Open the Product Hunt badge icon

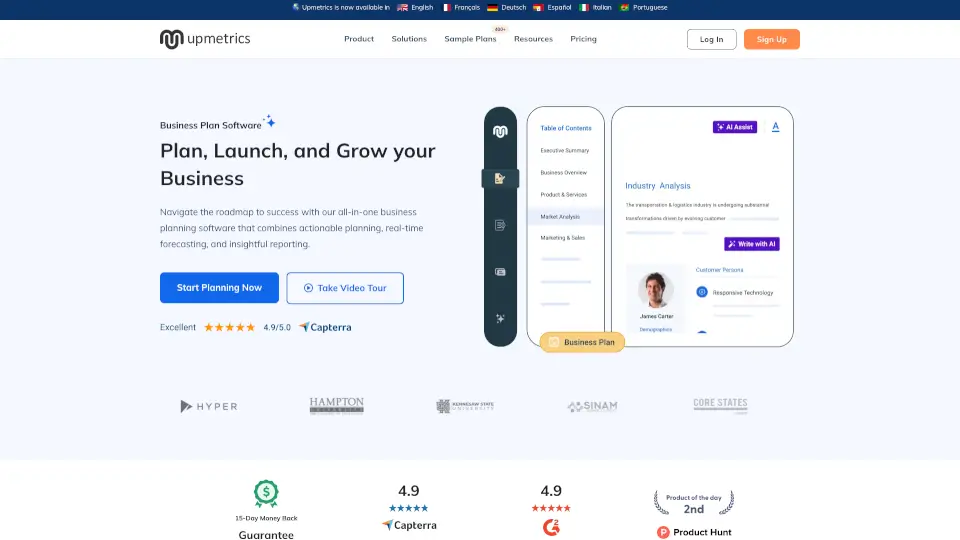click(663, 532)
